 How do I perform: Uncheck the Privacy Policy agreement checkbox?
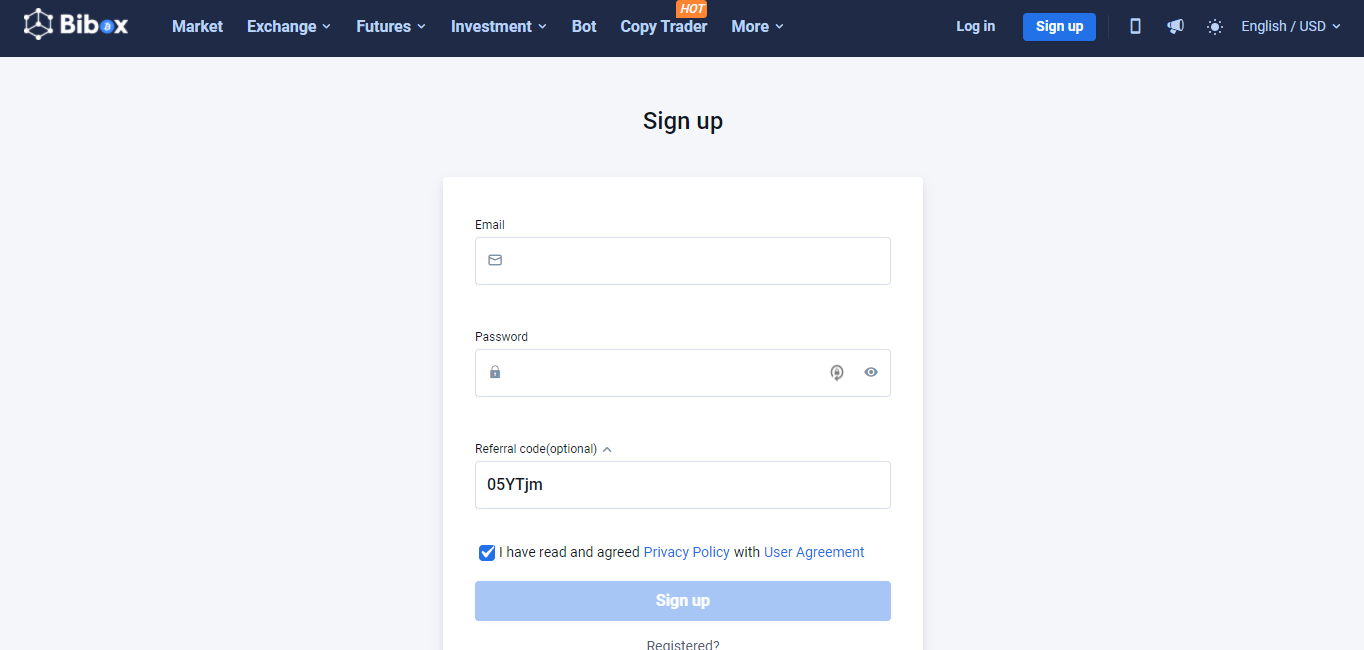tap(487, 552)
